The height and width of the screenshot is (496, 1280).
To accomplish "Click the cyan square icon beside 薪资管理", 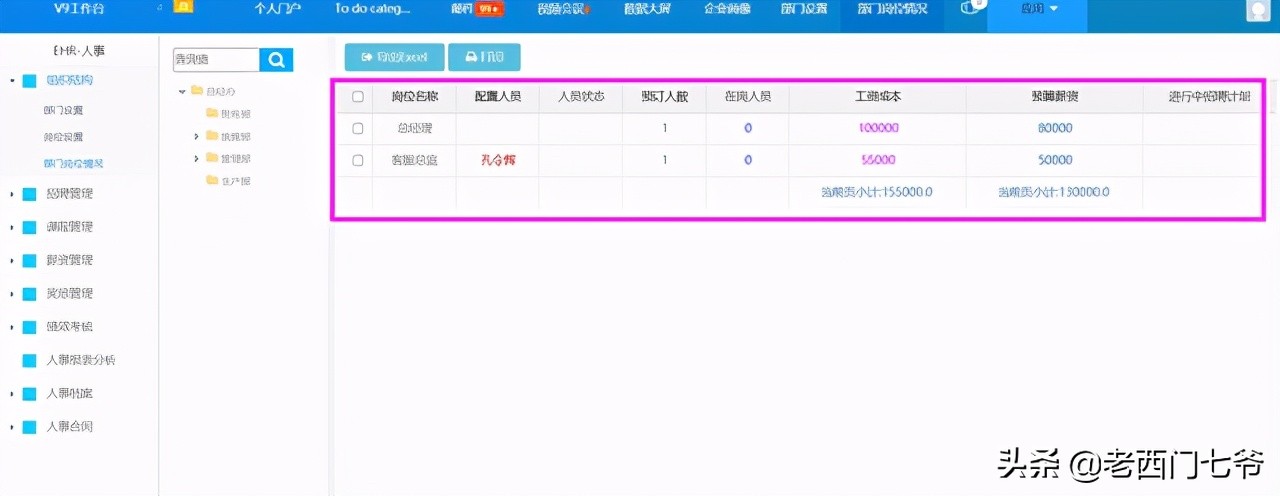I will [29, 260].
